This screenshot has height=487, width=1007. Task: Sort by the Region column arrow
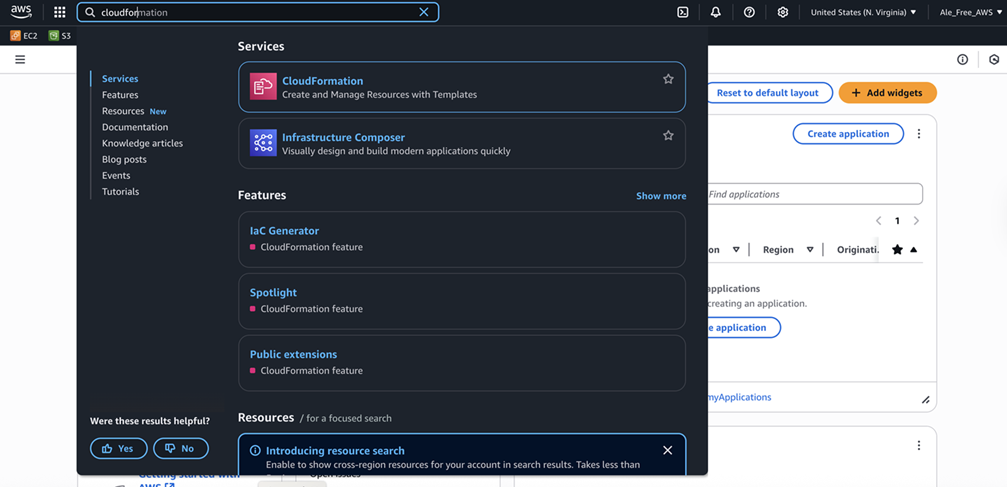coord(810,250)
